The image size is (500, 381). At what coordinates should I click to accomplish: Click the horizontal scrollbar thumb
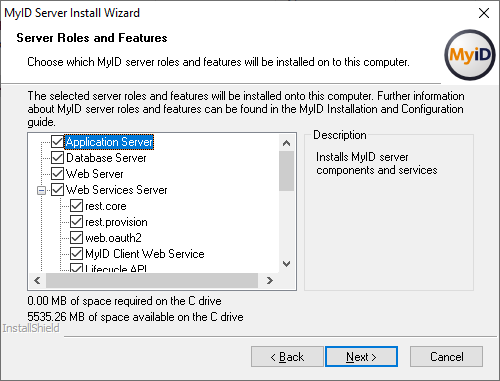(152, 281)
